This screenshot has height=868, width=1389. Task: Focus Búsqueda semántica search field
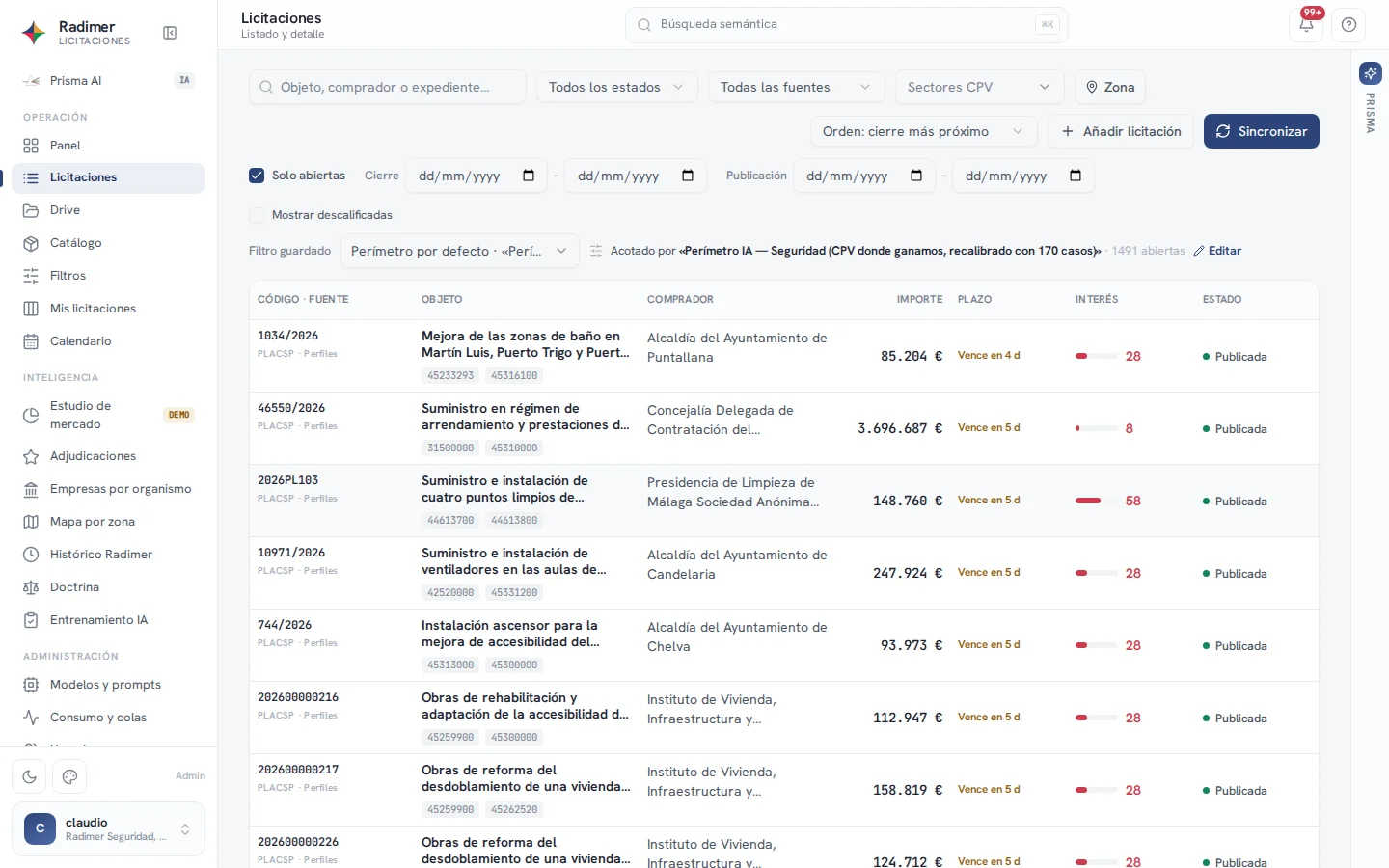(846, 25)
